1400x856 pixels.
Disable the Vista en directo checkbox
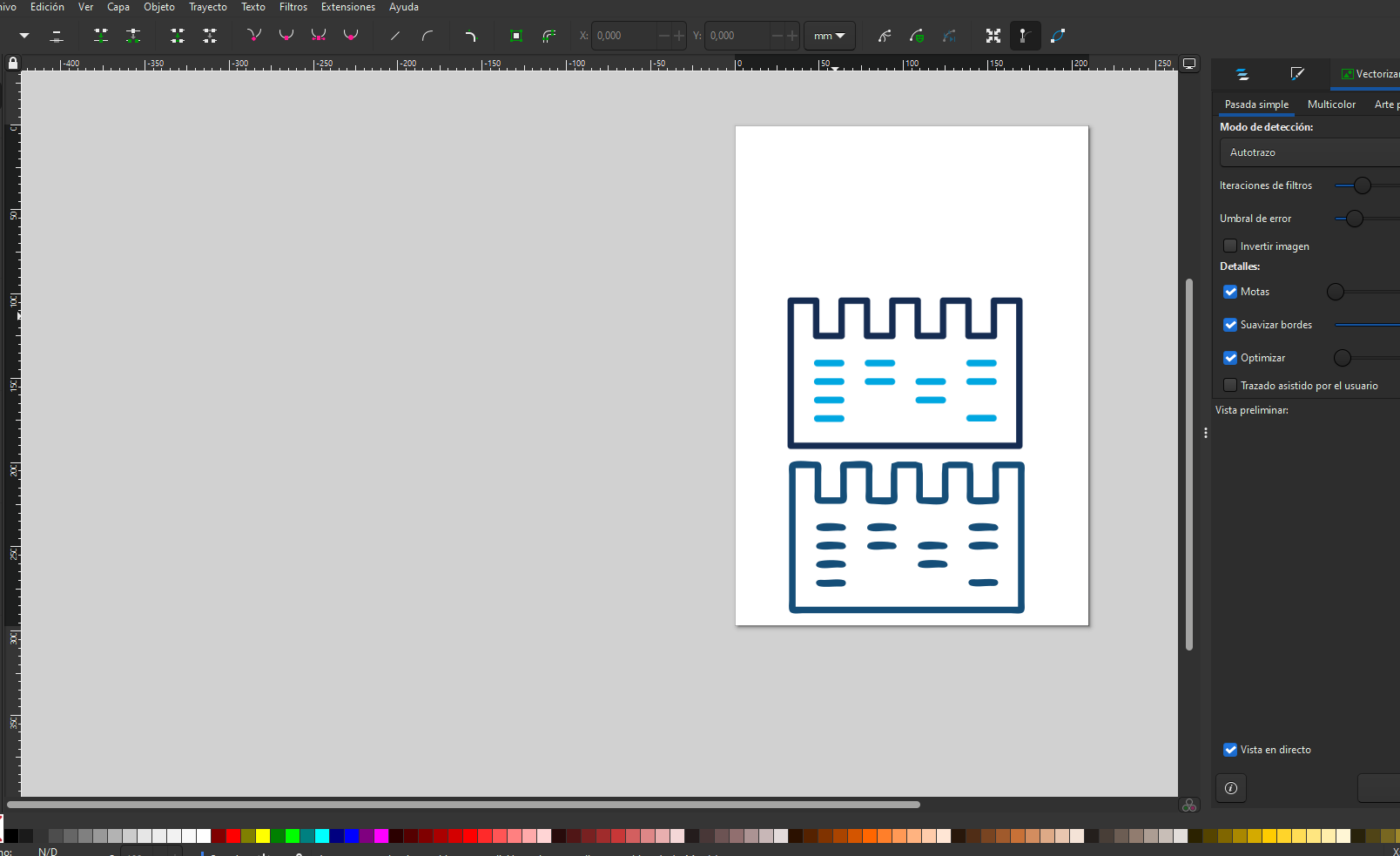(x=1230, y=750)
